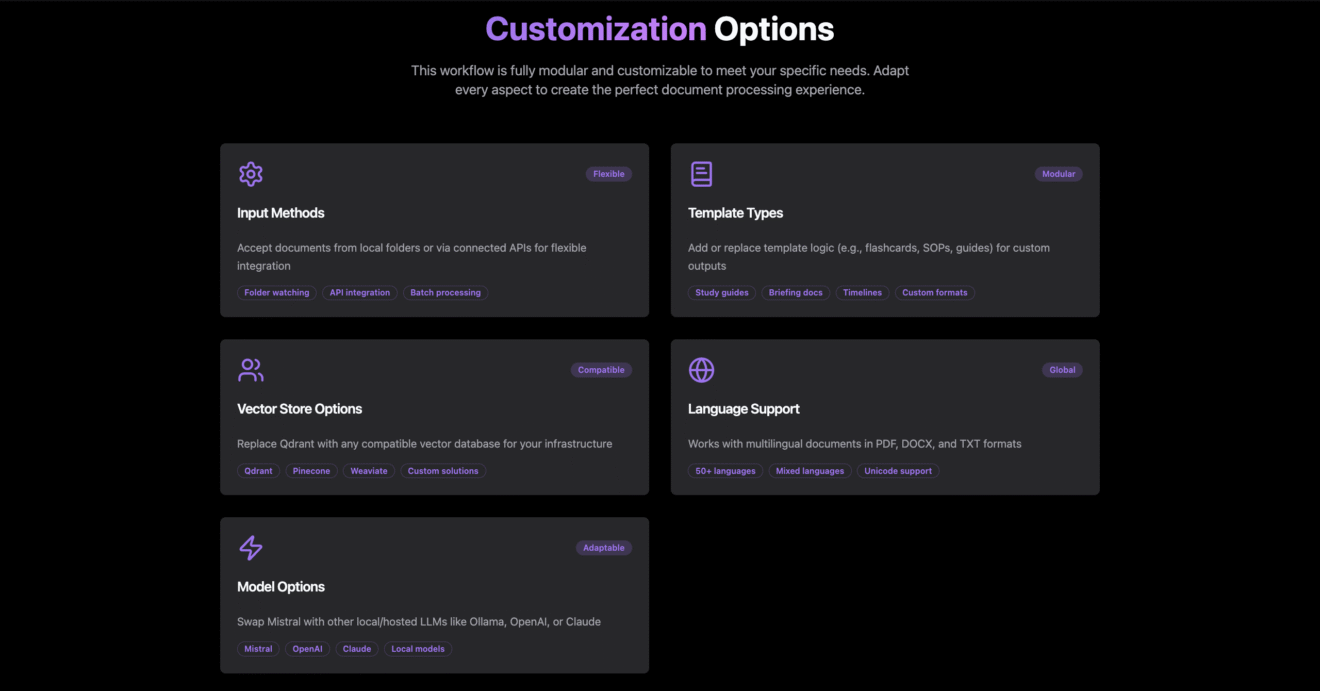Choose the Pinecone tag
The width and height of the screenshot is (1320, 691).
tap(311, 471)
